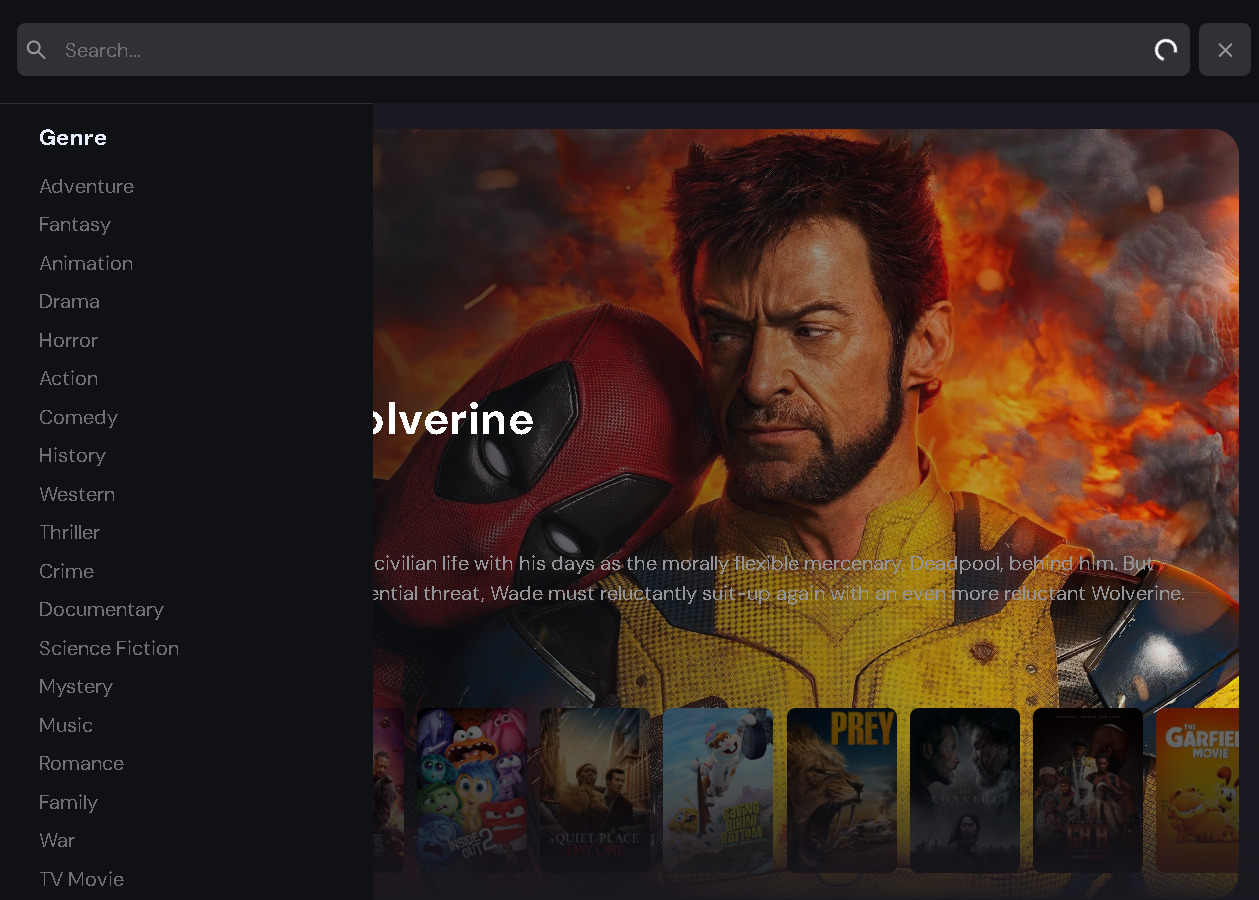Select the War genre
Image resolution: width=1259 pixels, height=900 pixels.
57,841
